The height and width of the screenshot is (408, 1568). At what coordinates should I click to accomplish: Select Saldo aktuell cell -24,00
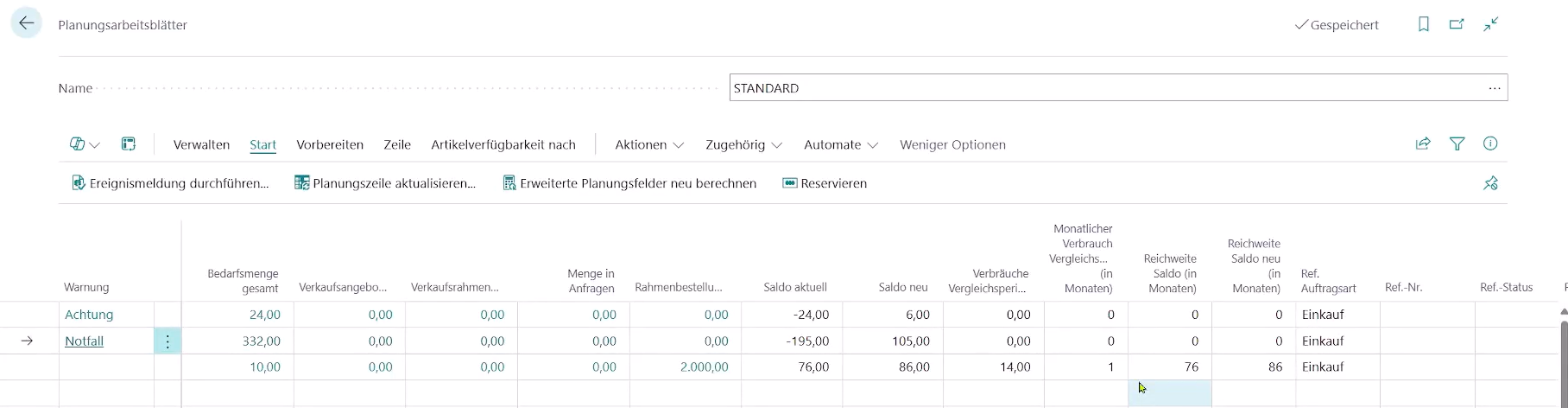(x=792, y=315)
